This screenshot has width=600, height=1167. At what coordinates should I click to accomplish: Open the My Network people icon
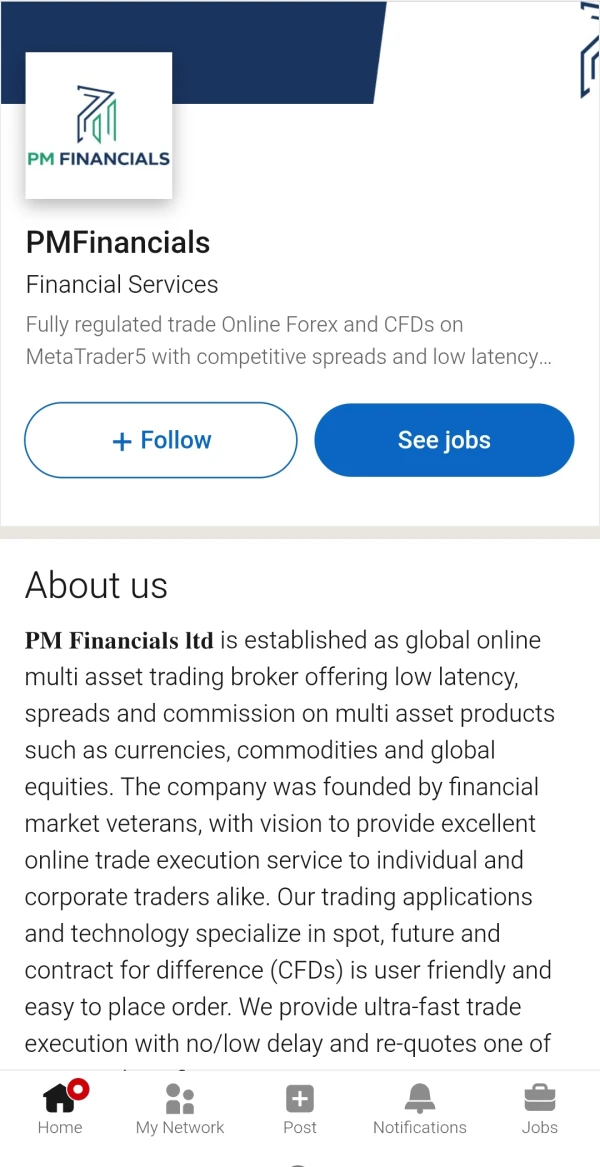tap(180, 1099)
